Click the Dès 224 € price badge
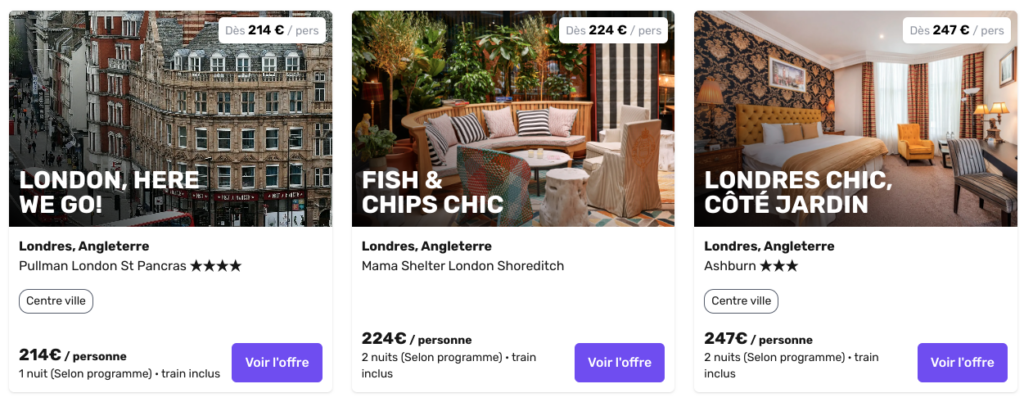The height and width of the screenshot is (402, 1024). (x=613, y=30)
